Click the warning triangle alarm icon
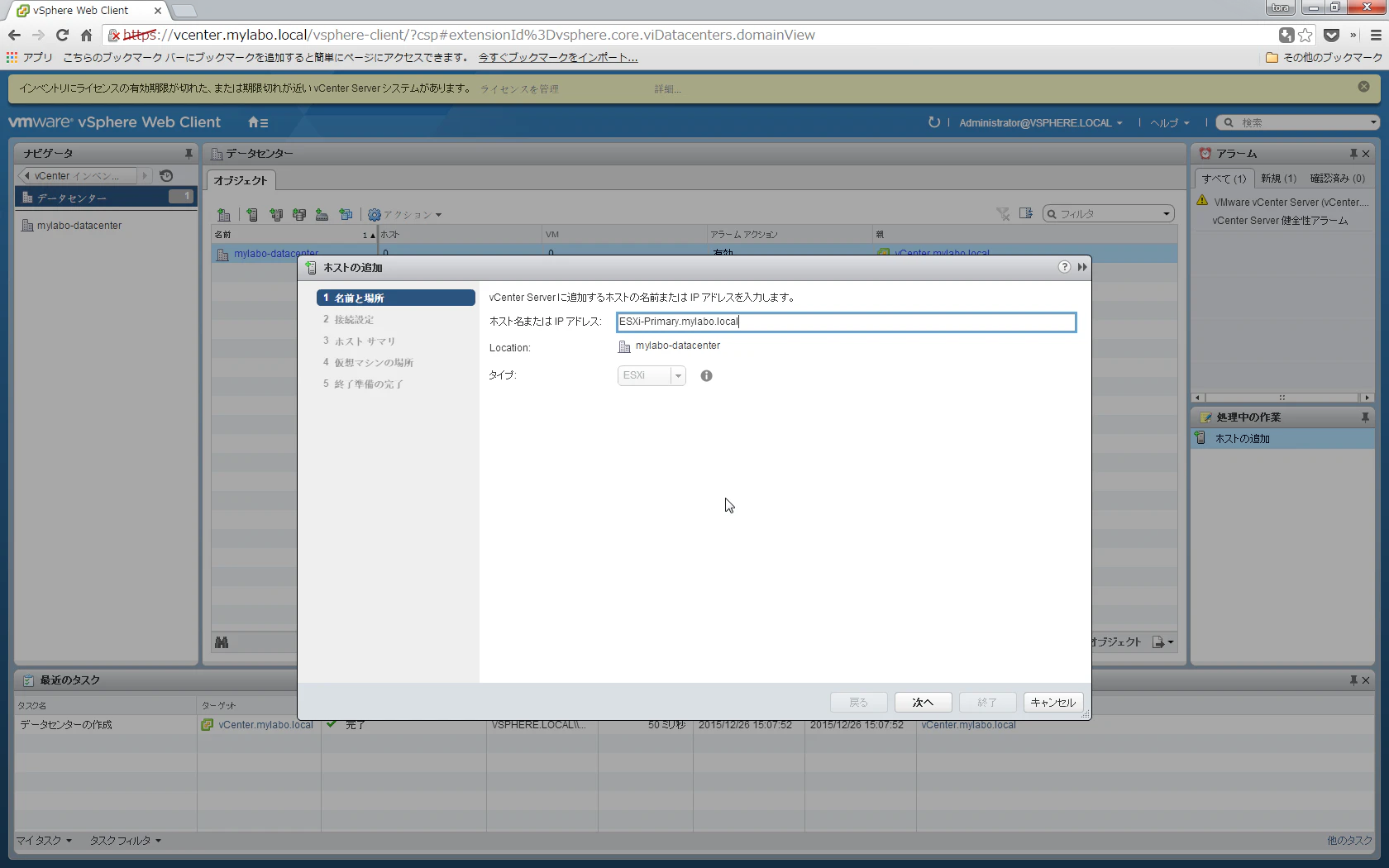 click(x=1202, y=201)
